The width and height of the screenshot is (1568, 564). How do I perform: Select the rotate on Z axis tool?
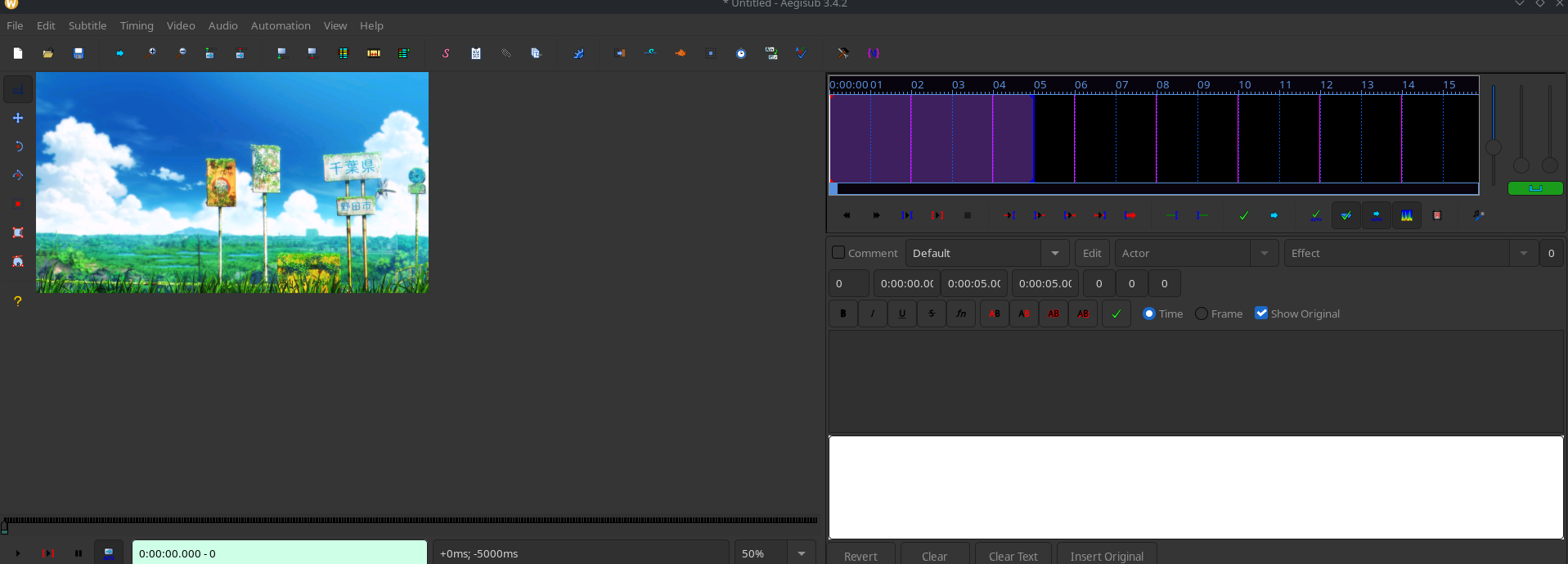[18, 147]
